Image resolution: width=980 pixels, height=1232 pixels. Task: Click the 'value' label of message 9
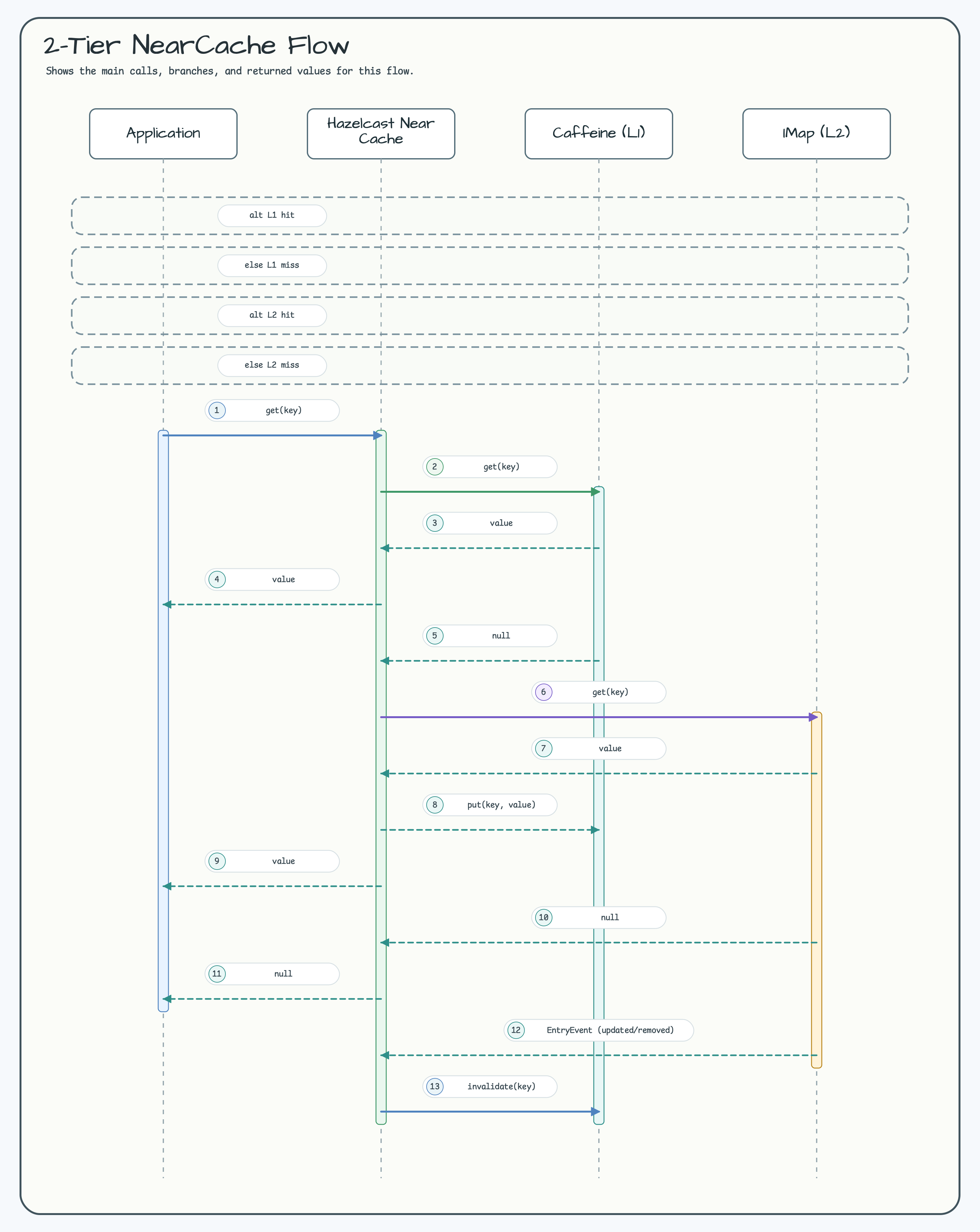click(x=284, y=861)
